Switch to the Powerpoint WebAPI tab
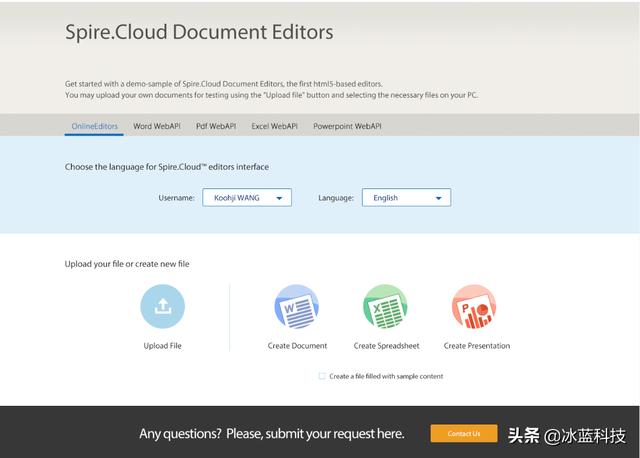 point(347,126)
